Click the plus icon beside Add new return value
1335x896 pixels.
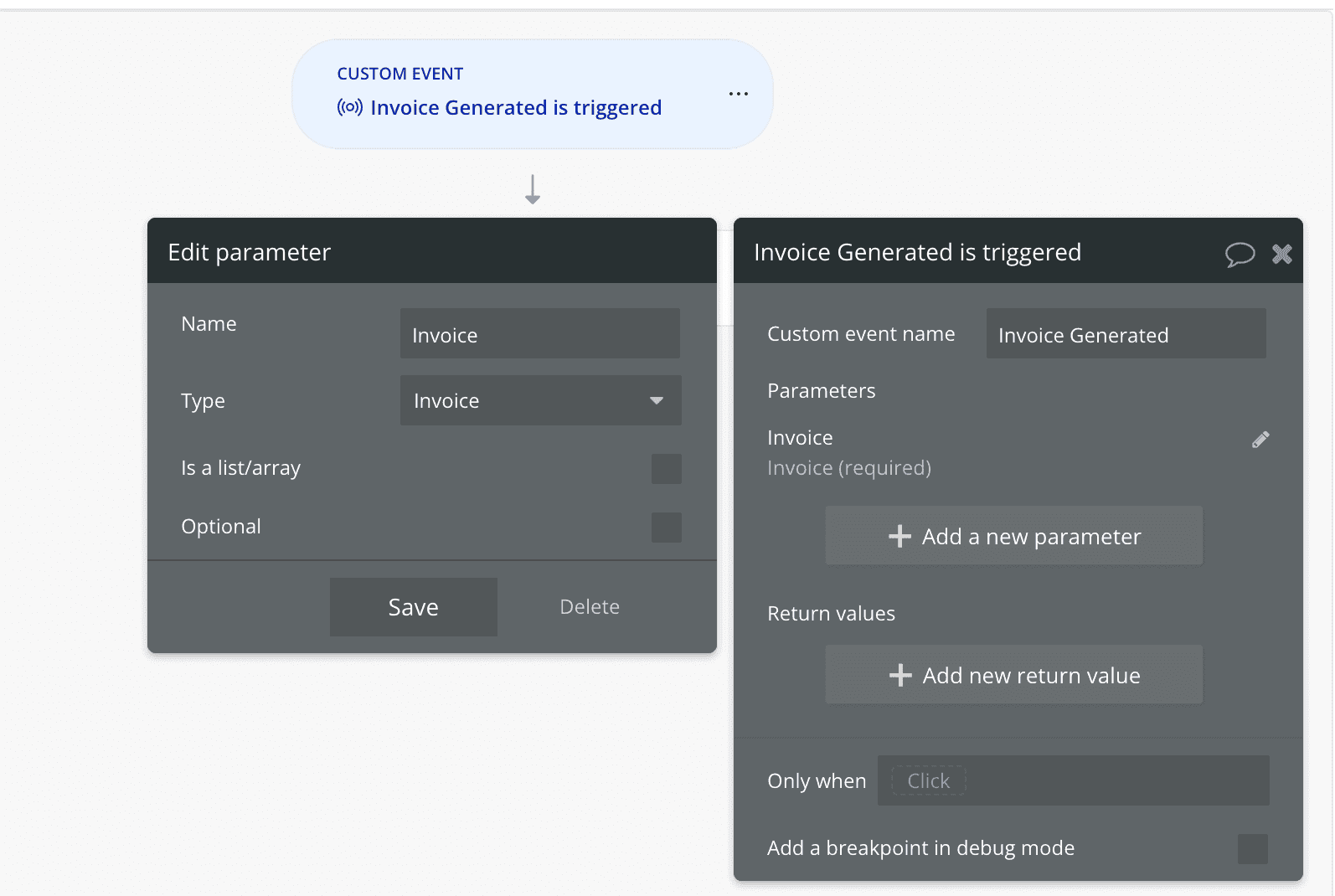pyautogui.click(x=900, y=675)
